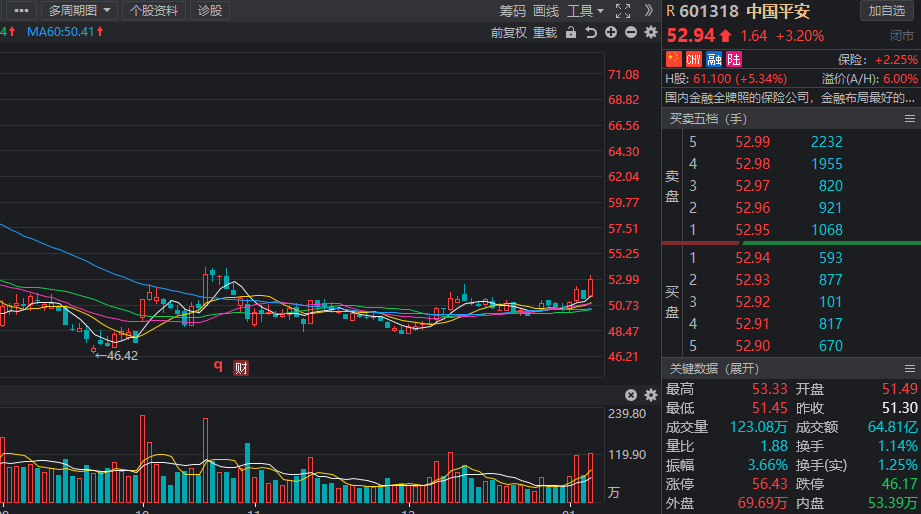This screenshot has width=921, height=514.
Task: Click the 陆 Stock Connect badge
Action: (734, 59)
